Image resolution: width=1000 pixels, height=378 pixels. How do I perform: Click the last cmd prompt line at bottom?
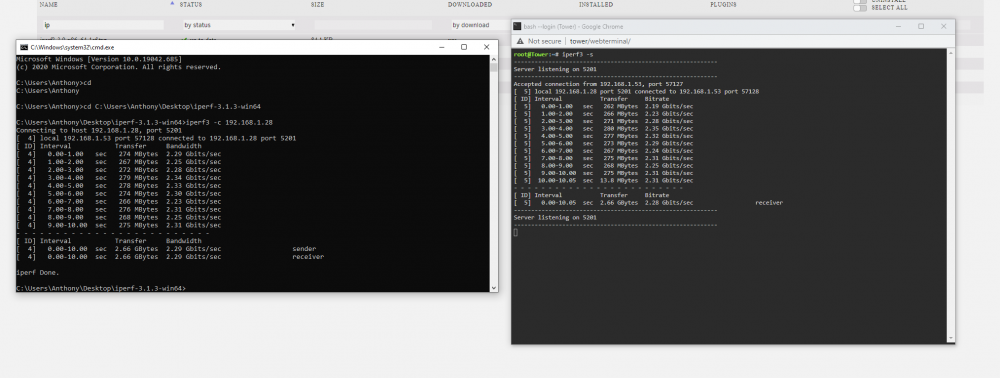101,288
